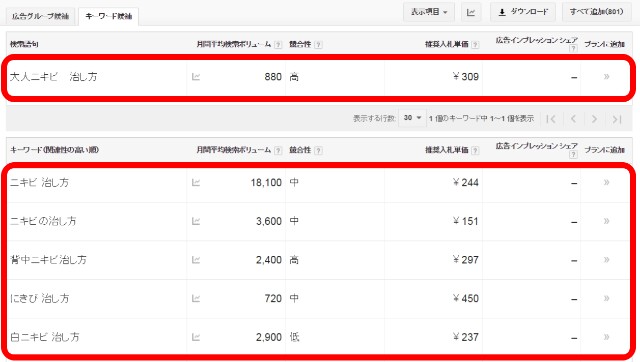Open help for 推奨入札単価 in top table
The image size is (640, 362).
(475, 44)
